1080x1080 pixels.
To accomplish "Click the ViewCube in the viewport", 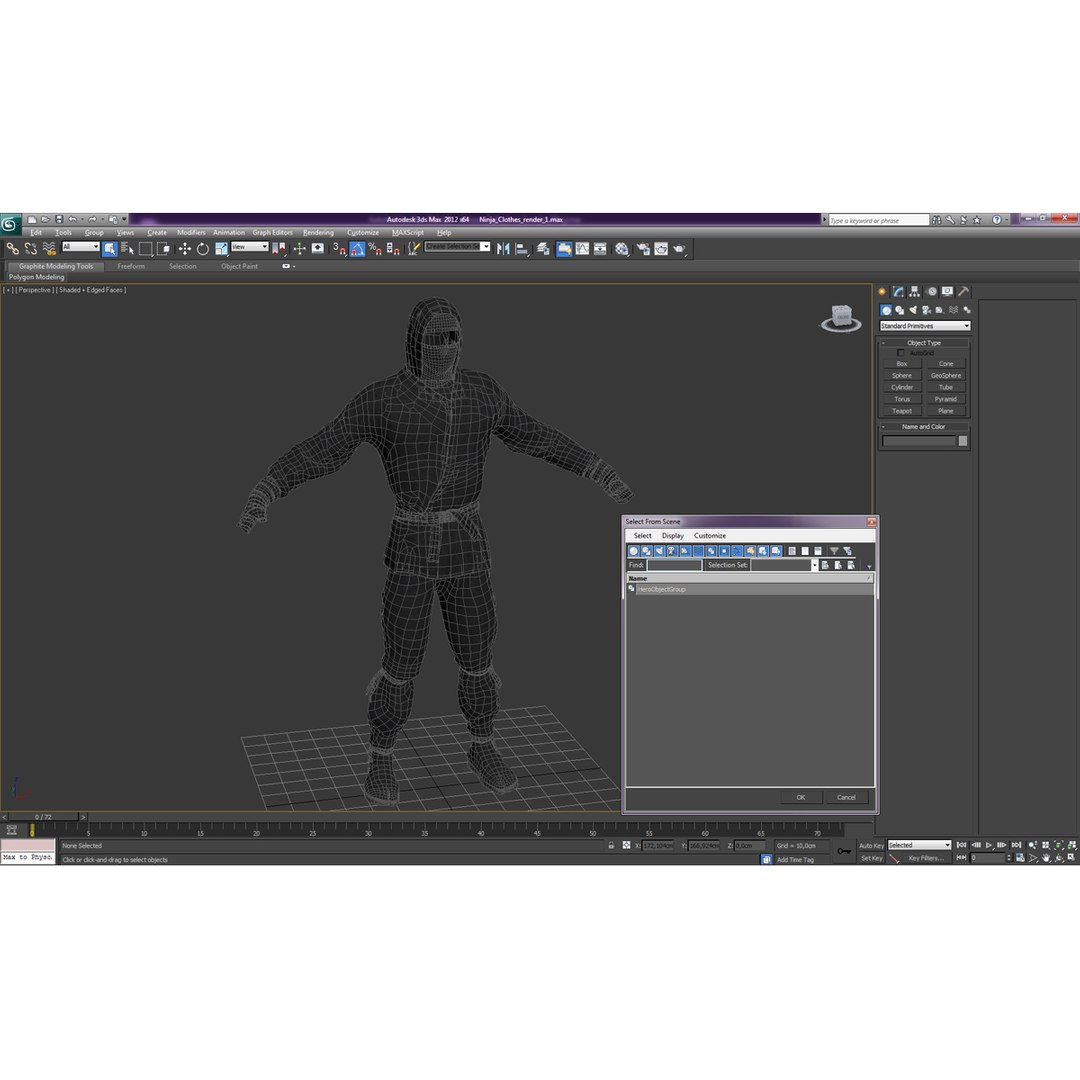I will coord(841,318).
